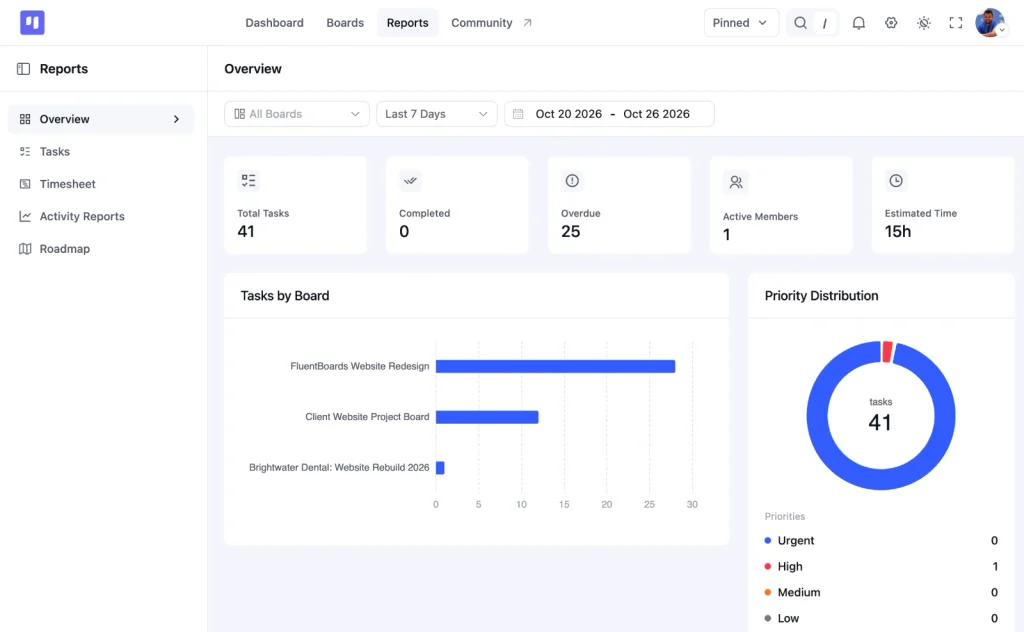Screen dimensions: 1024x632
Task: Click the FluentBoards Website Redesign label
Action: click(x=360, y=366)
